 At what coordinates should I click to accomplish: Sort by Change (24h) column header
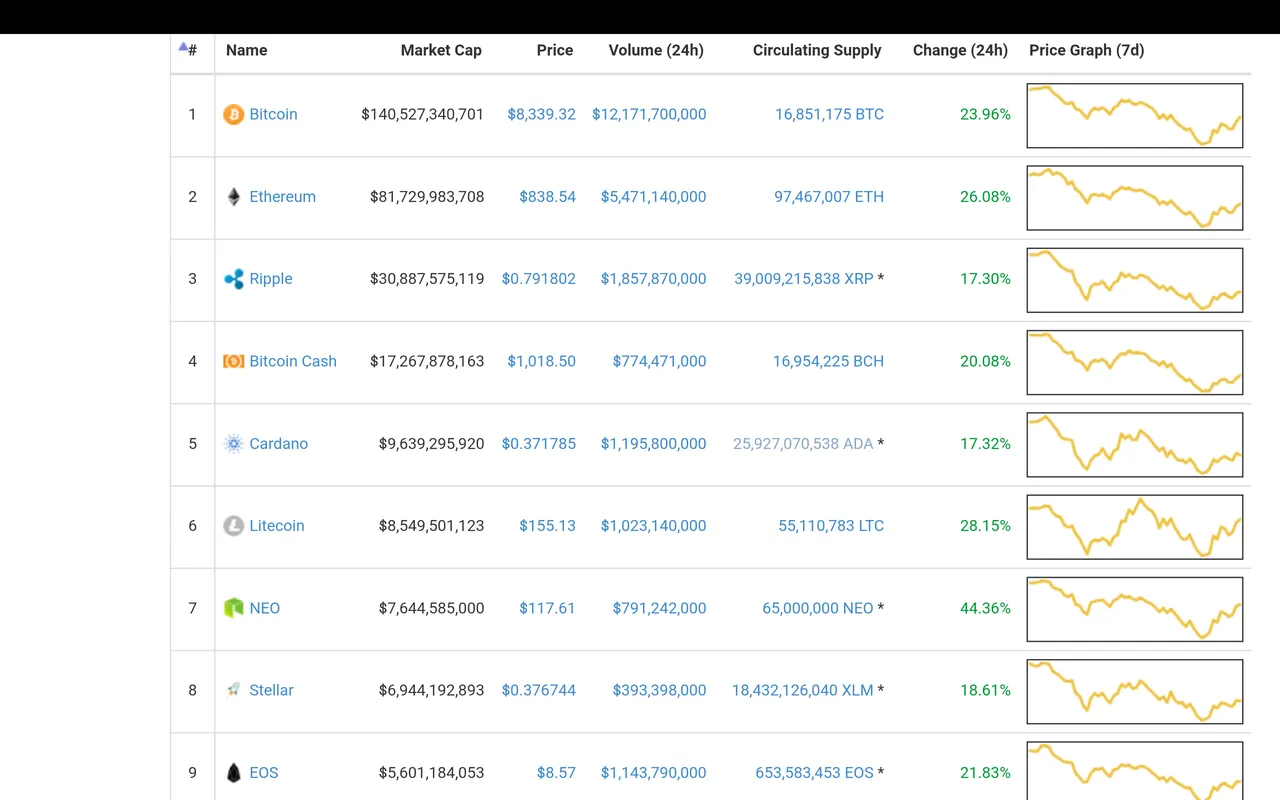(x=960, y=50)
